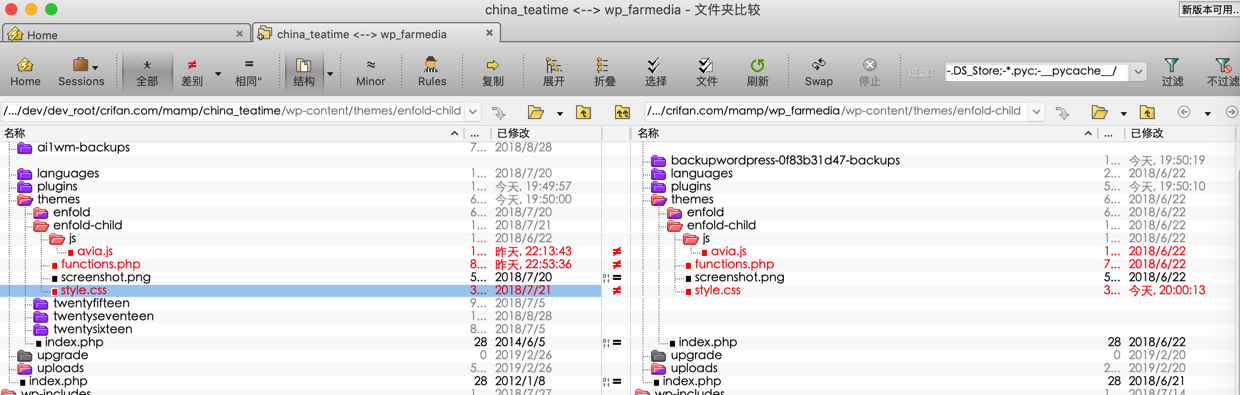This screenshot has width=1240, height=395.
Task: Select left screenshot.png file
Action: click(106, 277)
